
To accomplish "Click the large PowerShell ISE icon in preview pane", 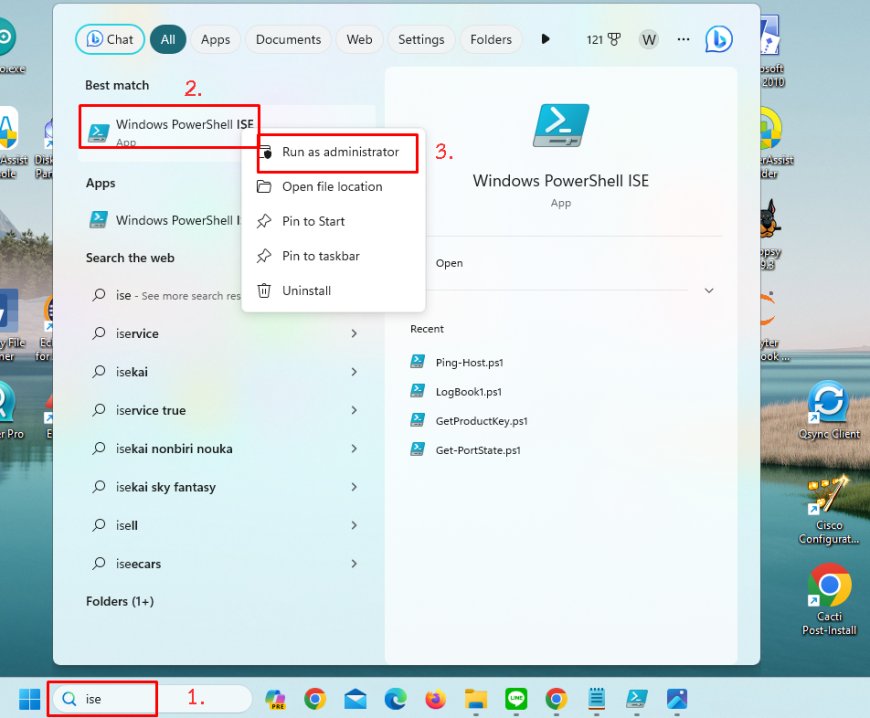I will pos(560,125).
